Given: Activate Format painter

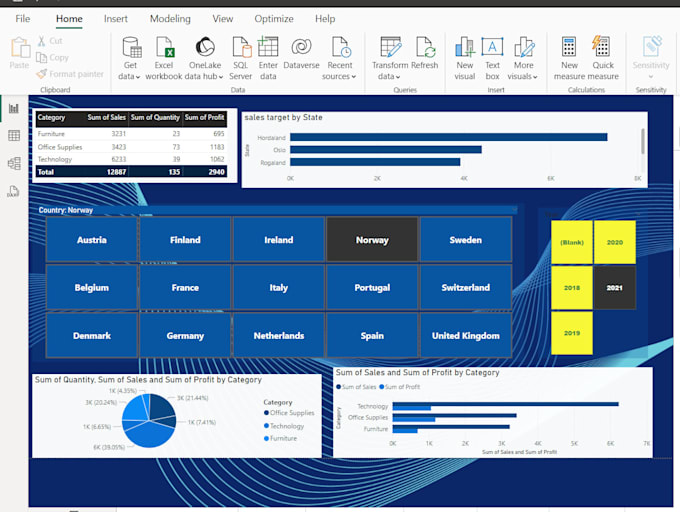Looking at the screenshot, I should pyautogui.click(x=70, y=74).
